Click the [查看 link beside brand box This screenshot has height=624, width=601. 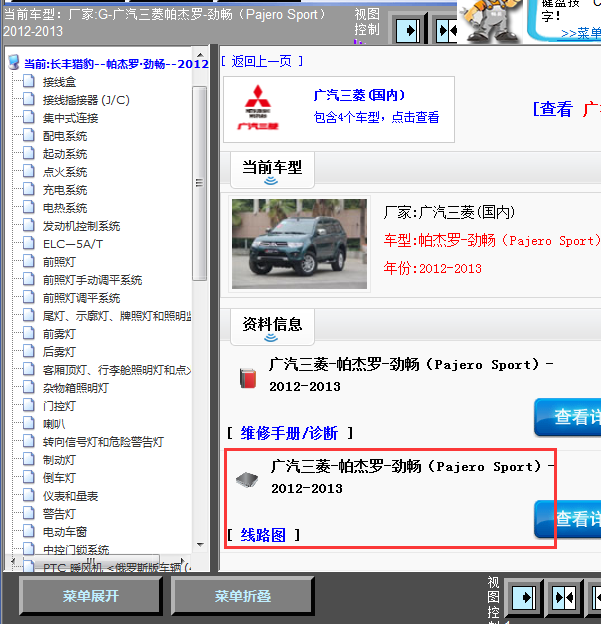[x=553, y=109]
